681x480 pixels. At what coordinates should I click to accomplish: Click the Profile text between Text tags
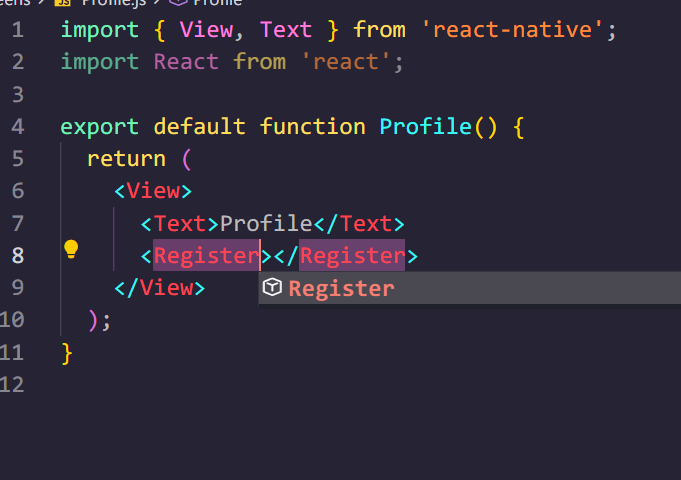click(x=265, y=223)
